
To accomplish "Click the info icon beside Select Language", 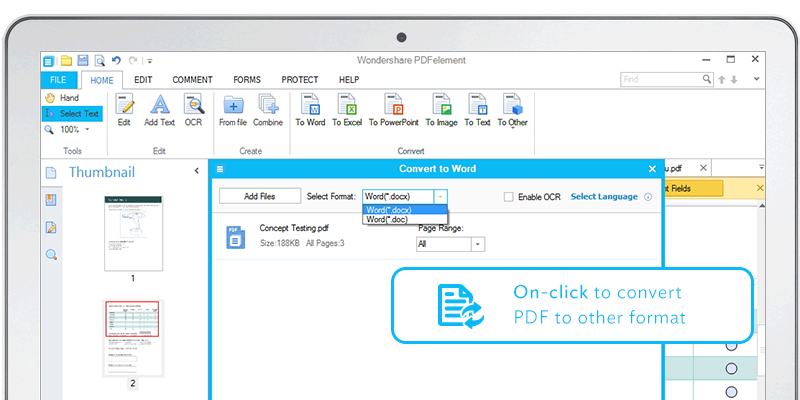I will (648, 197).
